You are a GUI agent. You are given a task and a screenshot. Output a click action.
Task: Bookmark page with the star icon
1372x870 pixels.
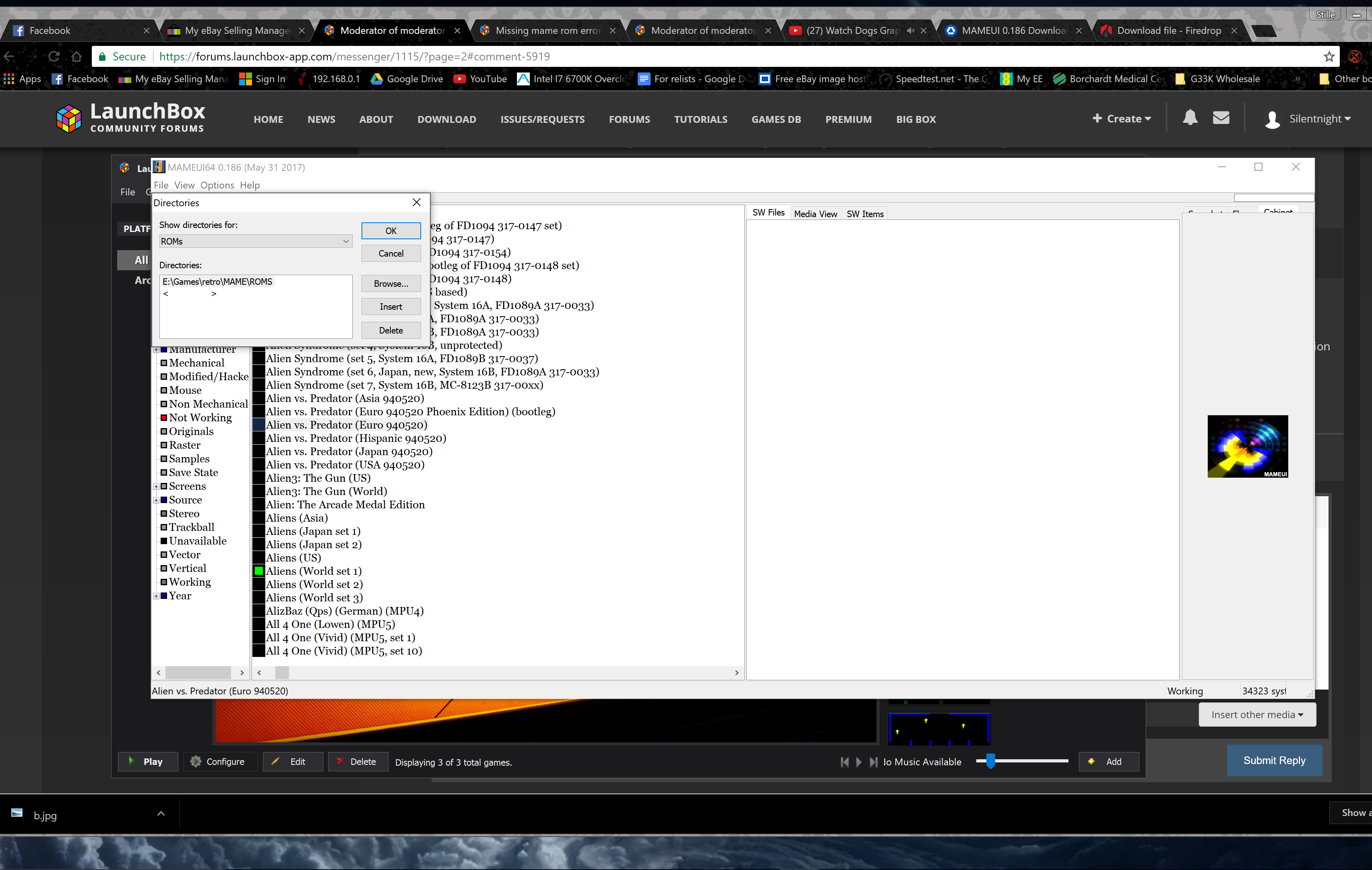1329,56
